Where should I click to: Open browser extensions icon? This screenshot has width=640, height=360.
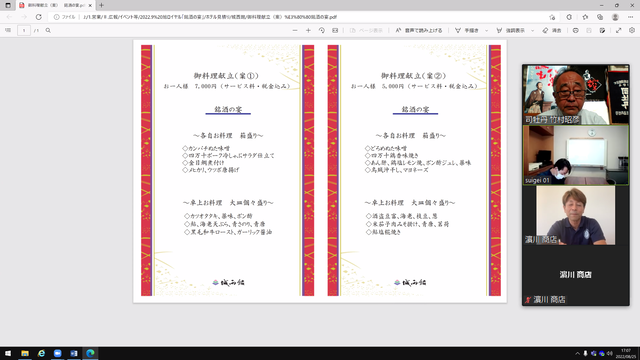click(569, 17)
